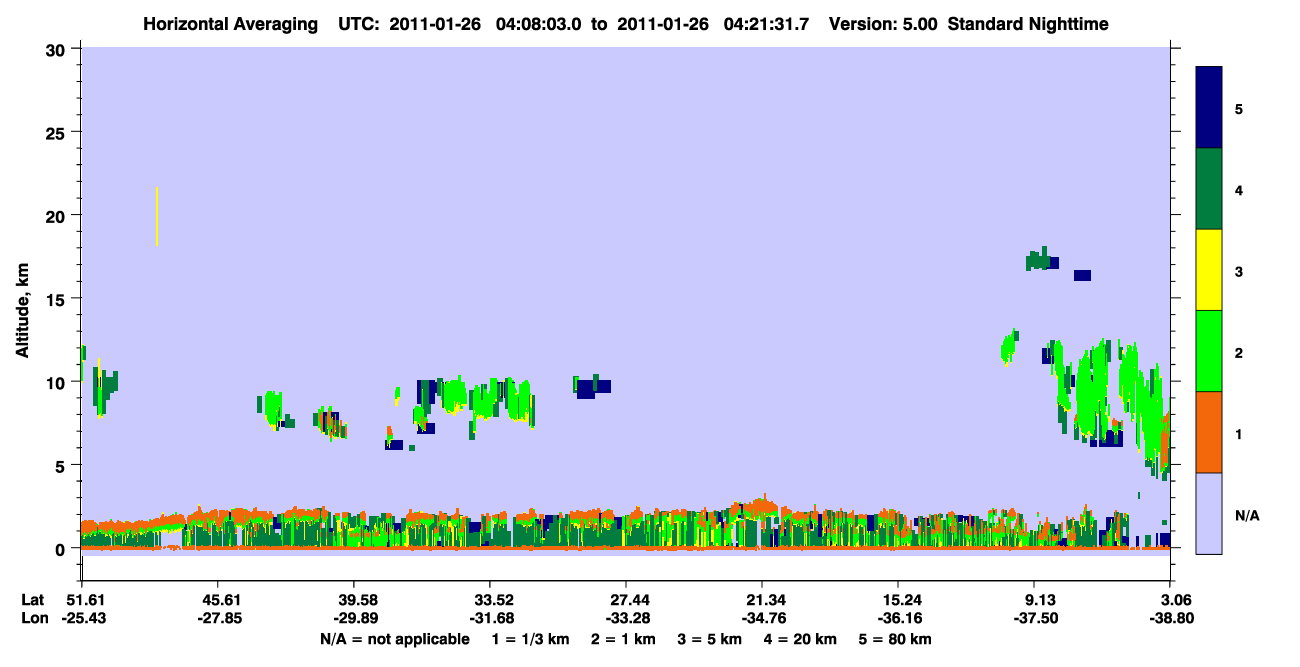Click latitude value 33.52
This screenshot has width=1300, height=667.
[492, 600]
